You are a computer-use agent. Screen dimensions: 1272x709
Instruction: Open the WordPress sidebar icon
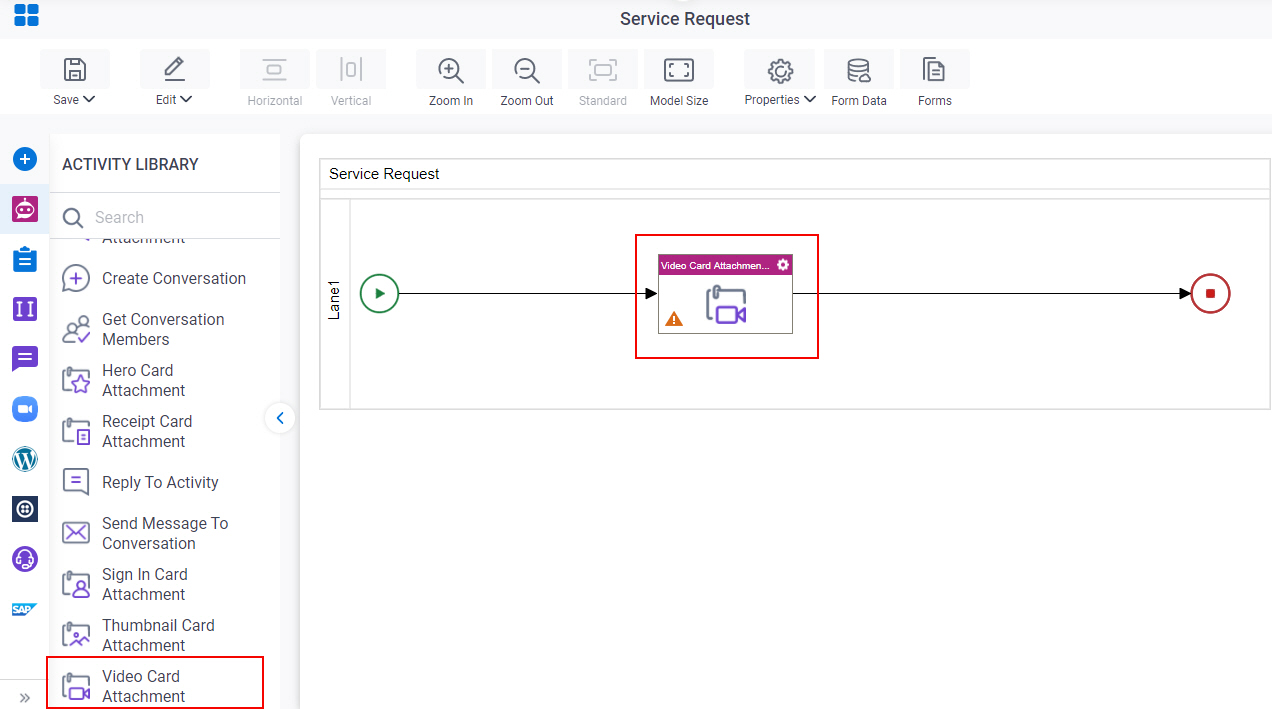coord(25,459)
